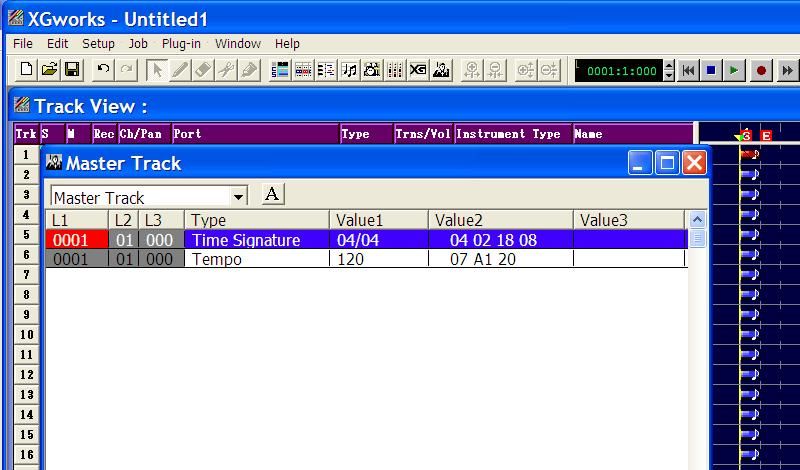Click the red E end marker
The image size is (800, 470).
[766, 136]
